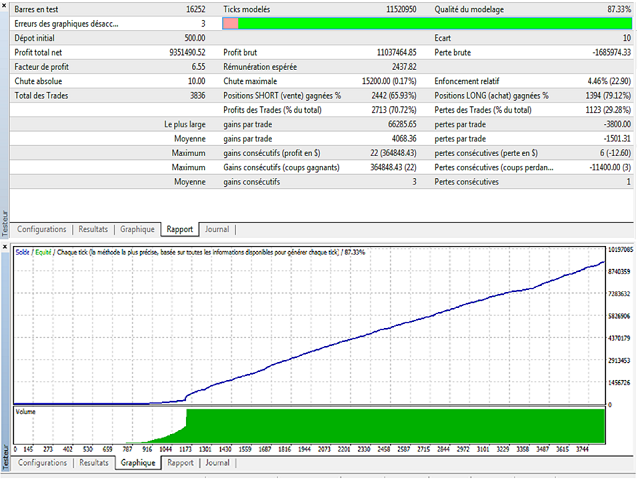Screen dimensions: 640x480
Task: Select 'Perte brute' value -1685974.33
Action: (x=611, y=52)
